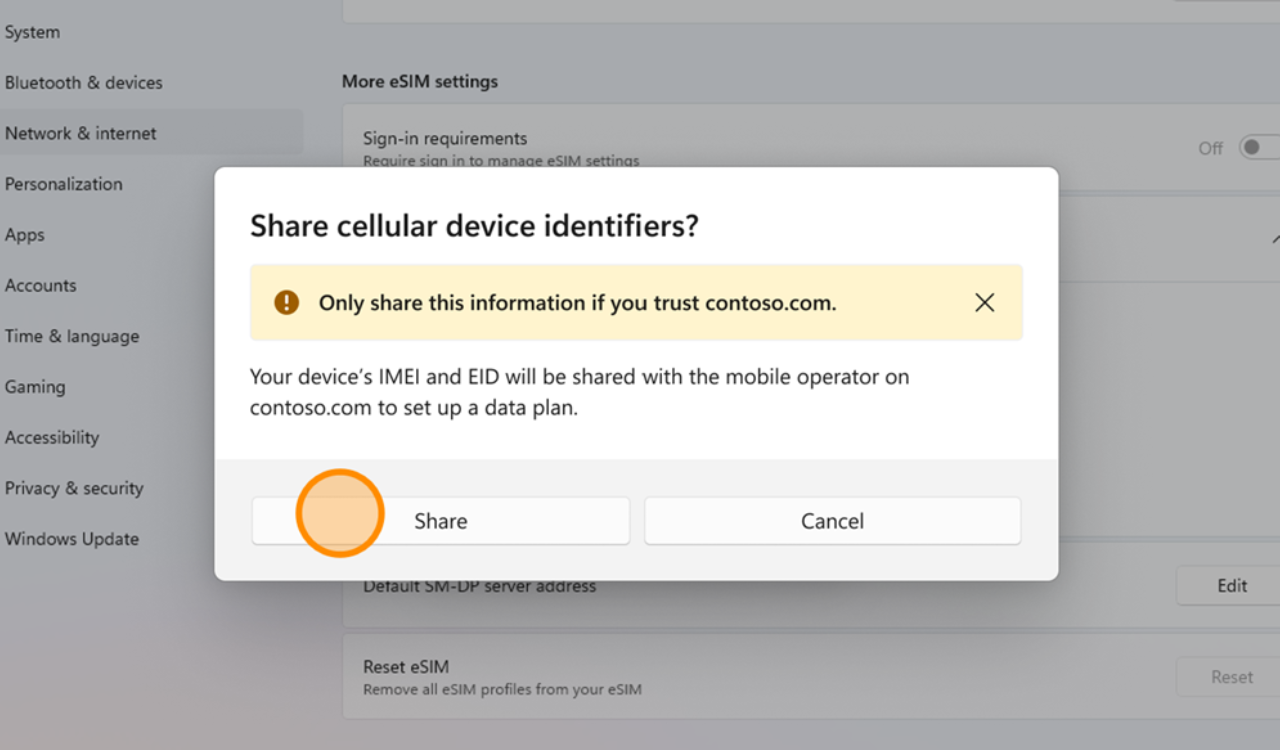1280x750 pixels.
Task: Select Network & internet in the sidebar
Action: [x=81, y=133]
